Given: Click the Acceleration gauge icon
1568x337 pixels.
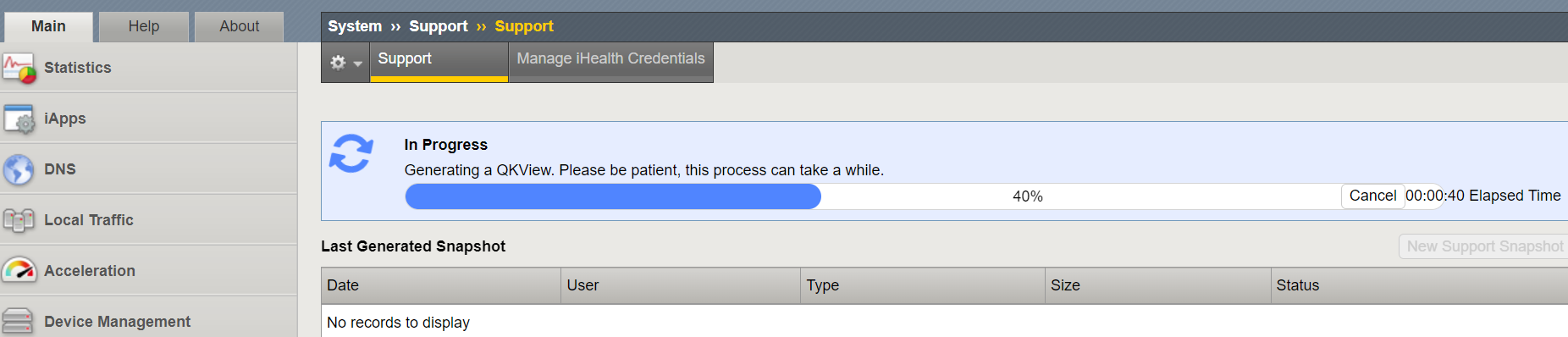Looking at the screenshot, I should pyautogui.click(x=19, y=271).
